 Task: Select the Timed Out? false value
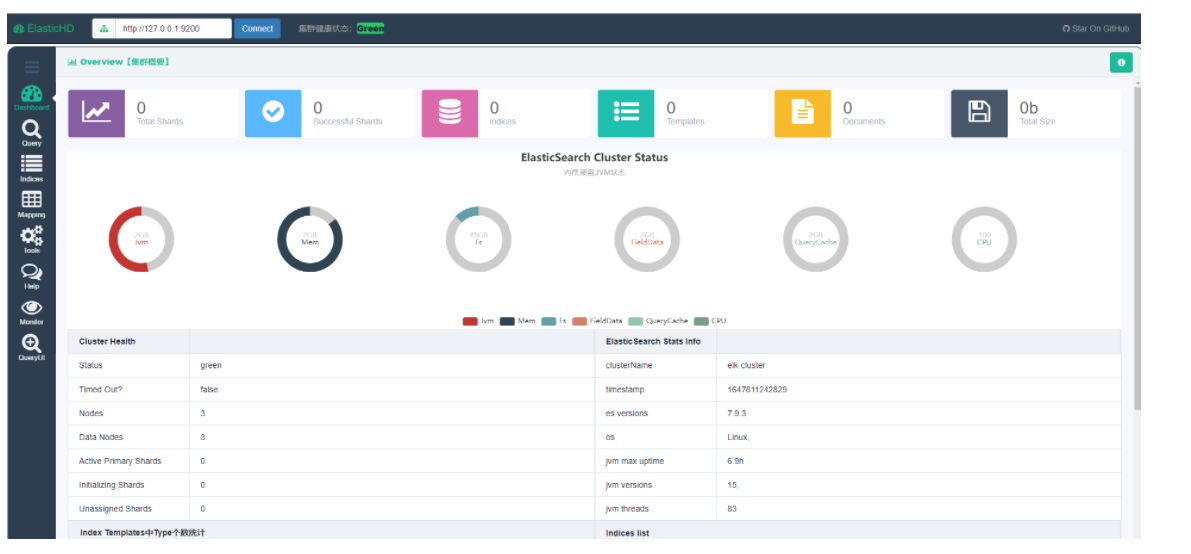tap(210, 389)
